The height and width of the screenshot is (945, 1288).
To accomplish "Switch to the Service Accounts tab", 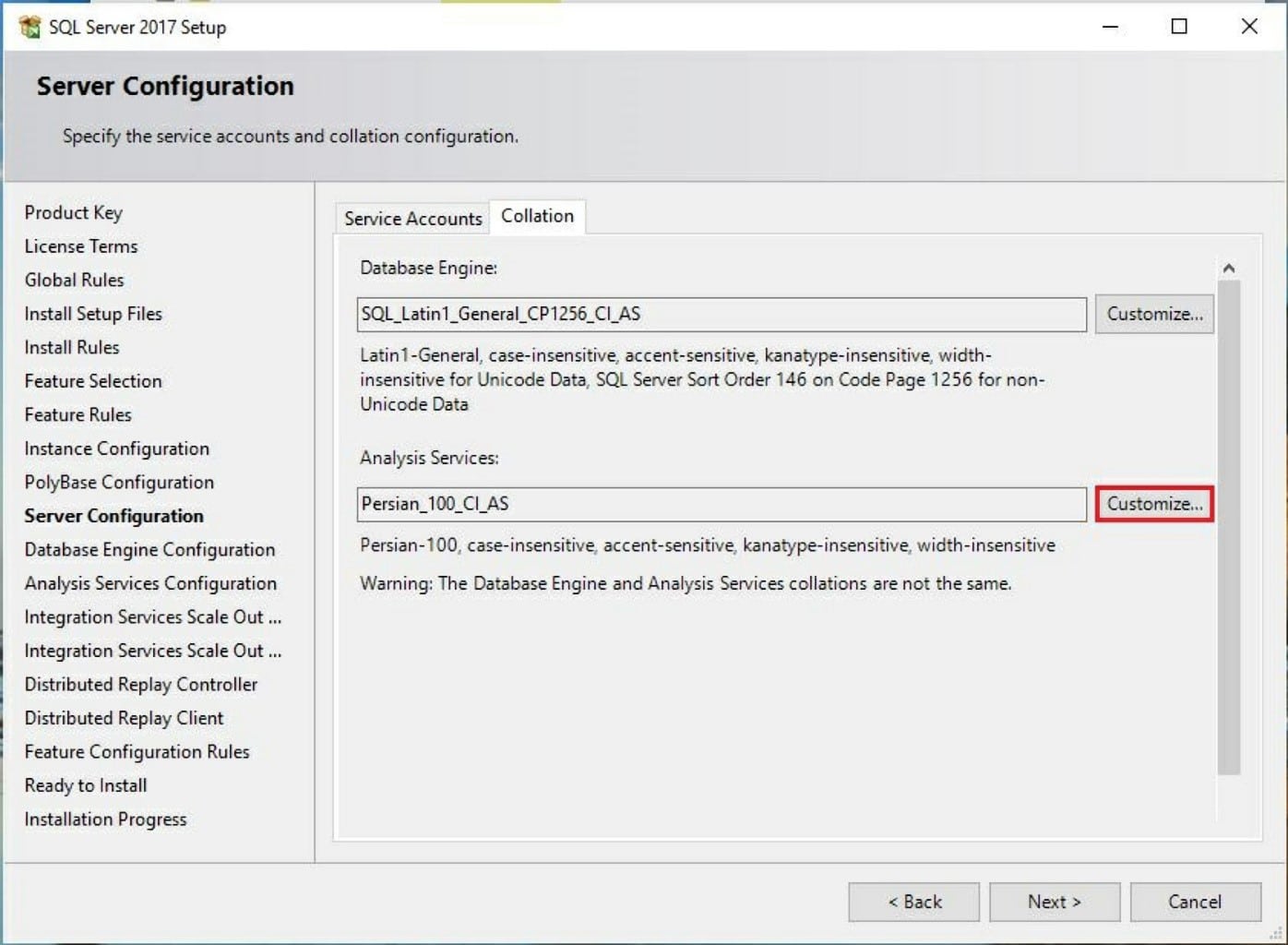I will click(x=412, y=219).
